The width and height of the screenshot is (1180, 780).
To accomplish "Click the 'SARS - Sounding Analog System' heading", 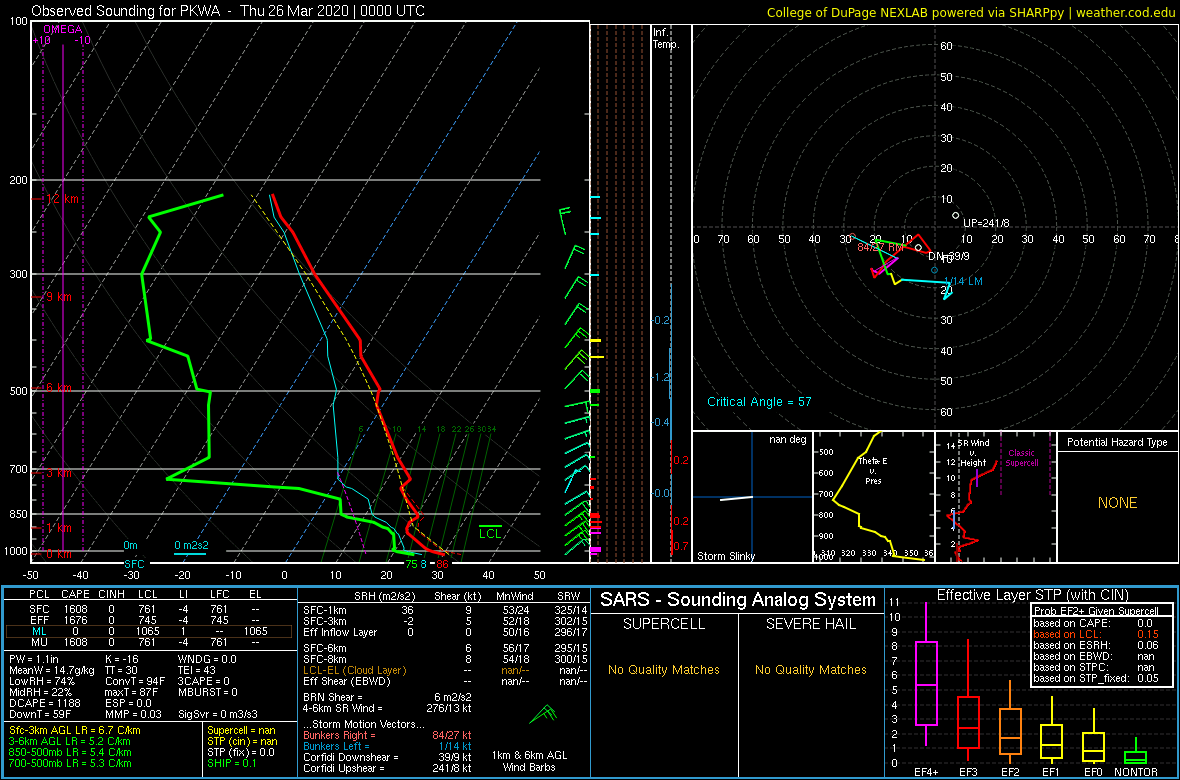I will [738, 600].
